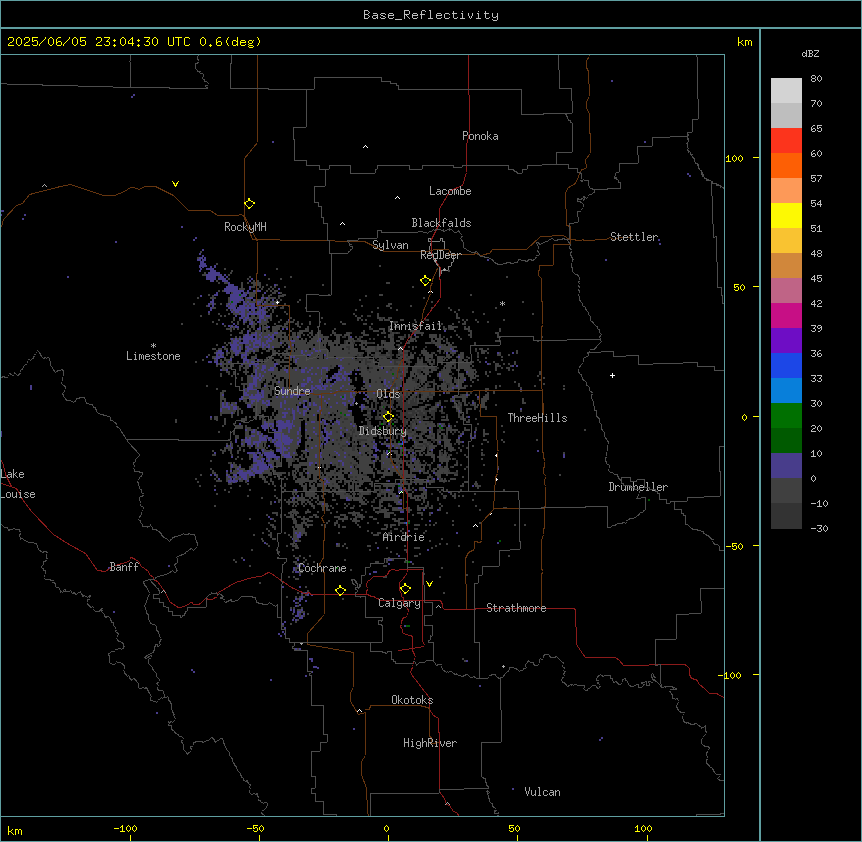The height and width of the screenshot is (842, 862).
Task: Click the yellow diamond marker above Calgary label
Action: coord(405,589)
